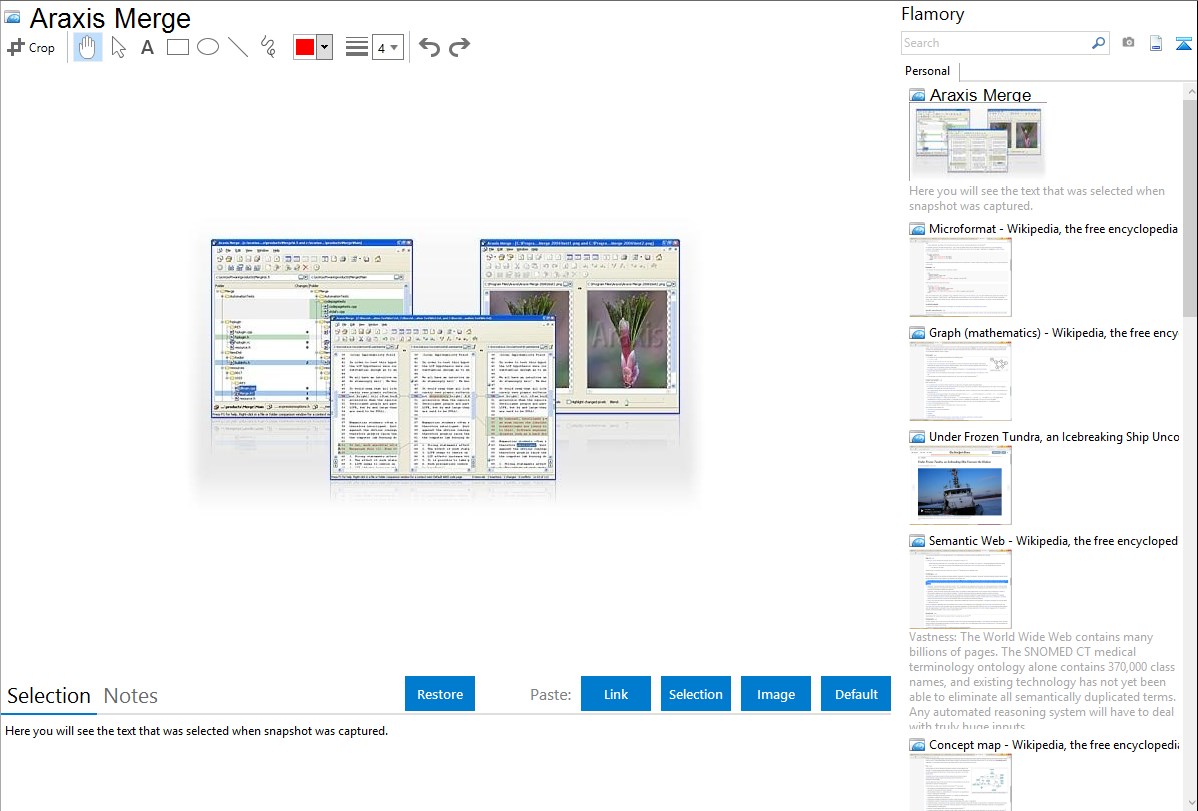The width and height of the screenshot is (1198, 811).
Task: Click the scroll up arrow in the sidebar
Action: 1190,92
